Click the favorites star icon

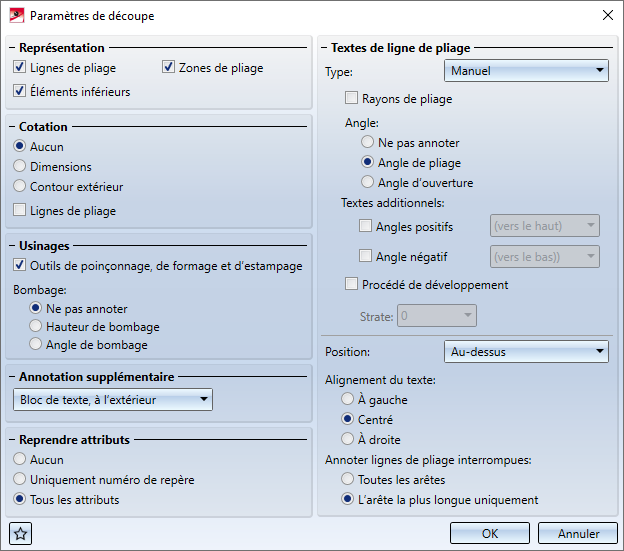point(21,533)
